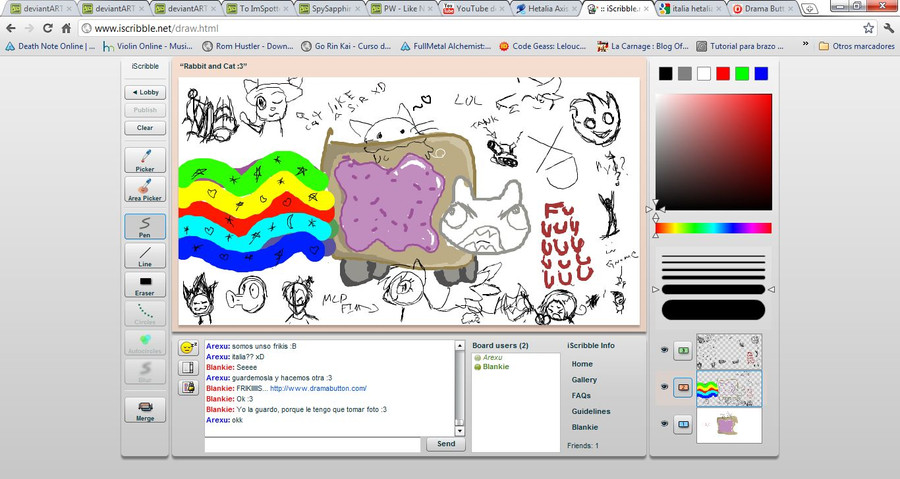
Task: Click the browser forward arrow
Action: click(x=29, y=28)
